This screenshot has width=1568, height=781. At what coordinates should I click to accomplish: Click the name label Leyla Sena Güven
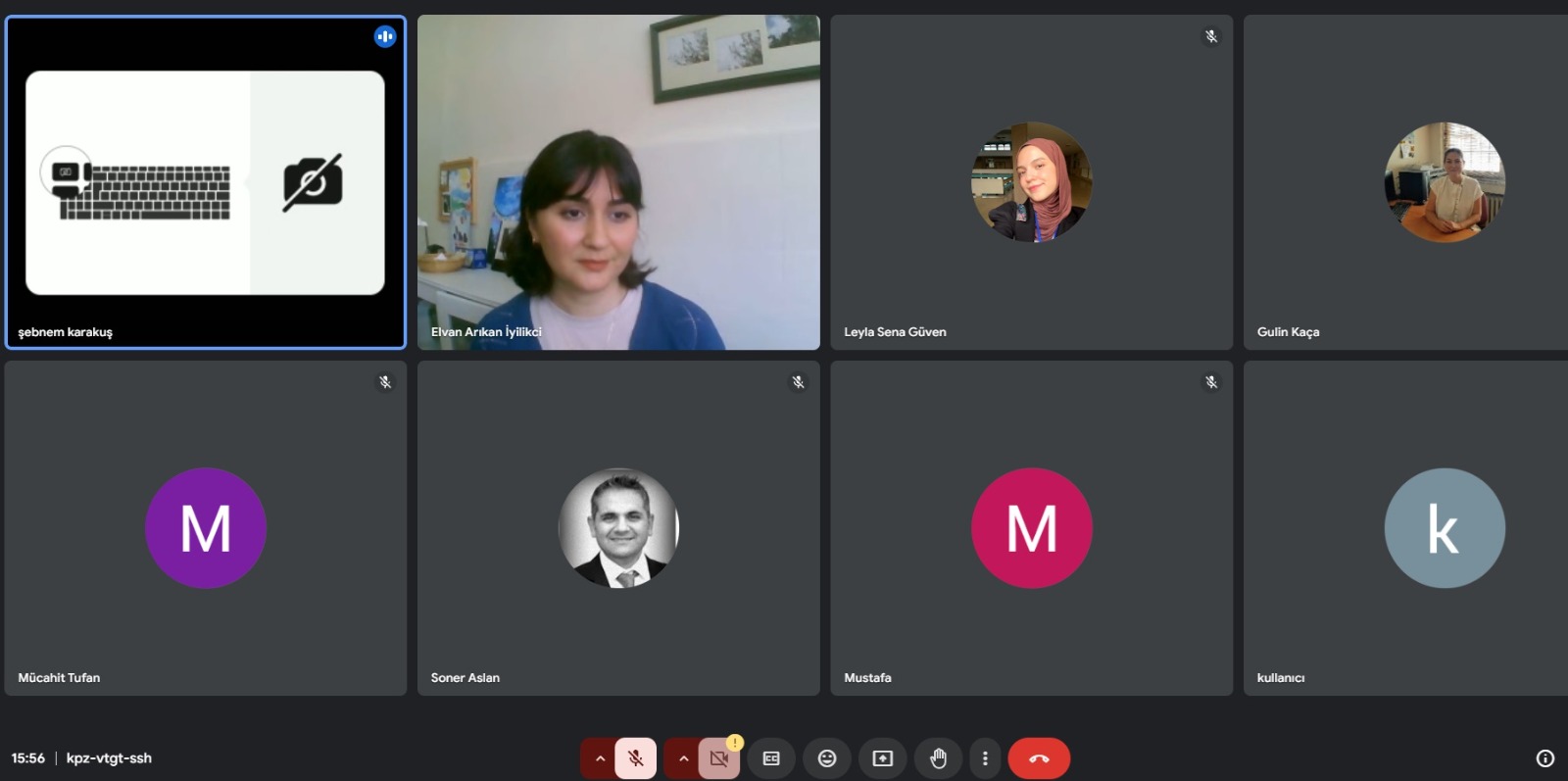click(x=895, y=332)
